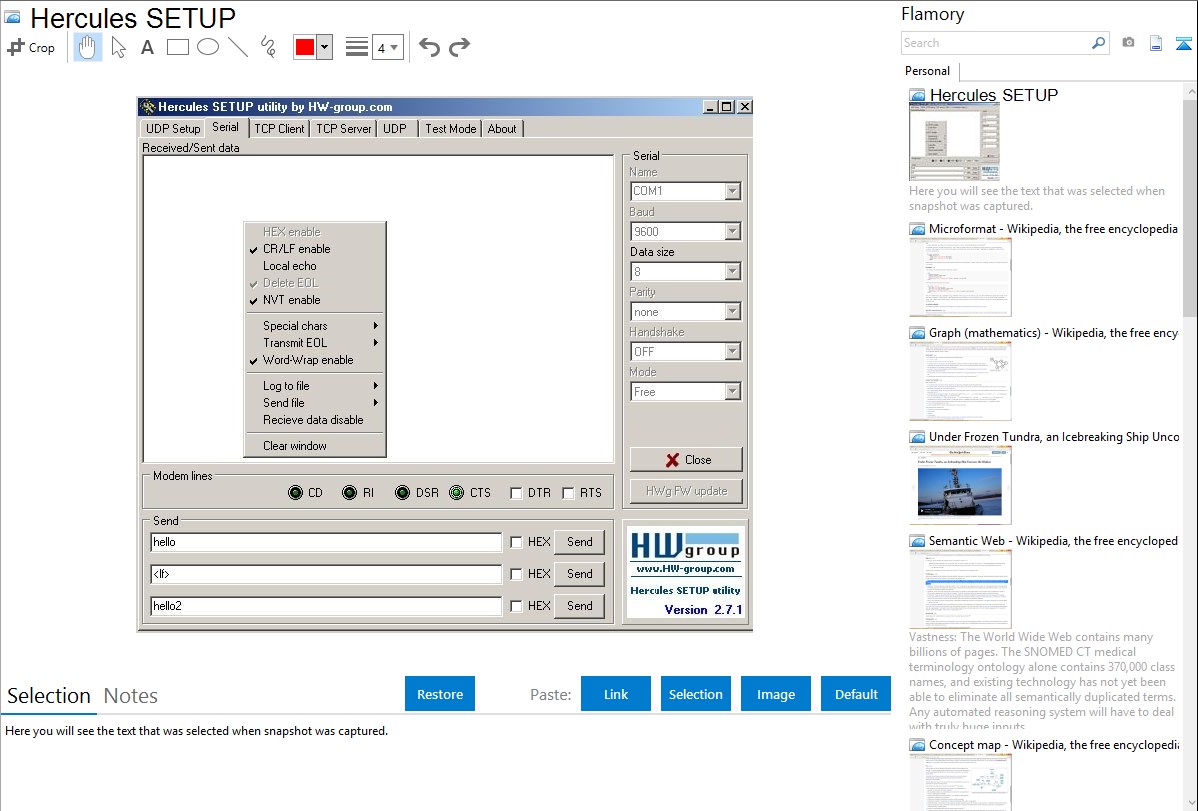Expand Transmit EOL submenu
This screenshot has width=1198, height=811.
coord(315,342)
